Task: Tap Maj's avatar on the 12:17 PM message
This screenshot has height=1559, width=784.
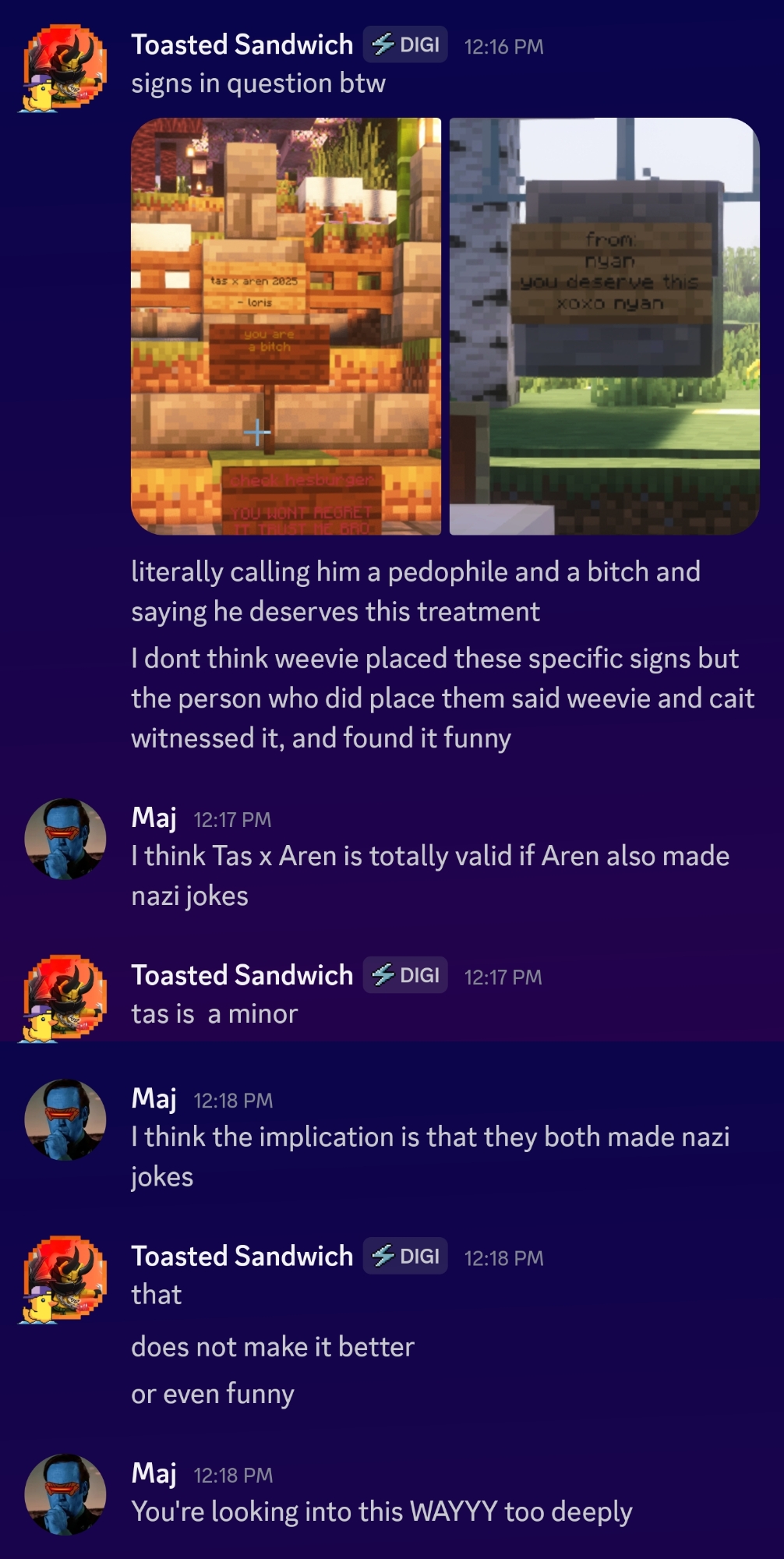Action: 65,839
